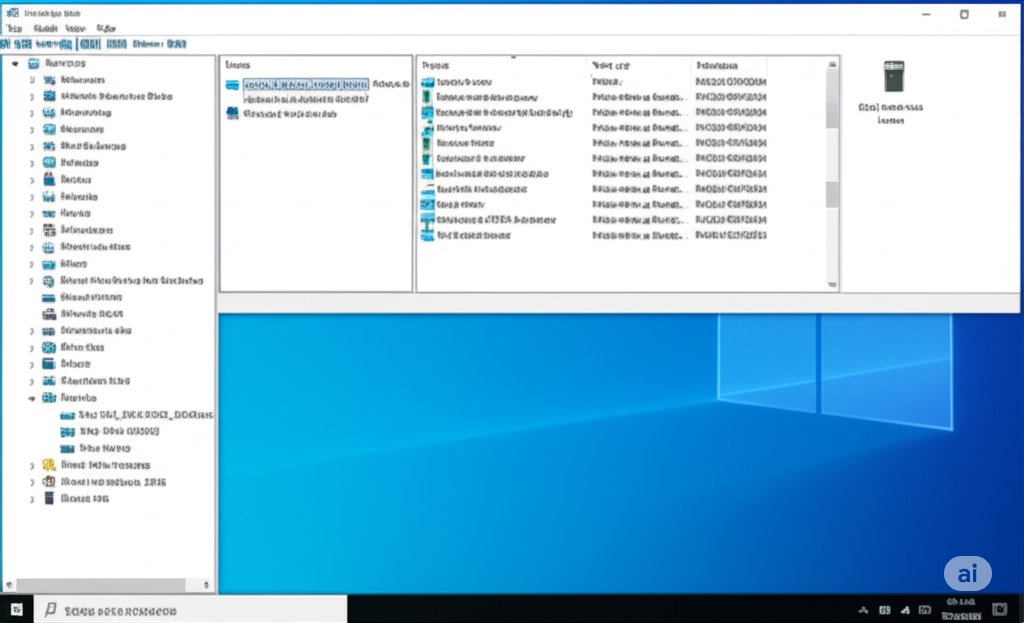
Task: Collapse the root node of the tree
Action: 15,63
